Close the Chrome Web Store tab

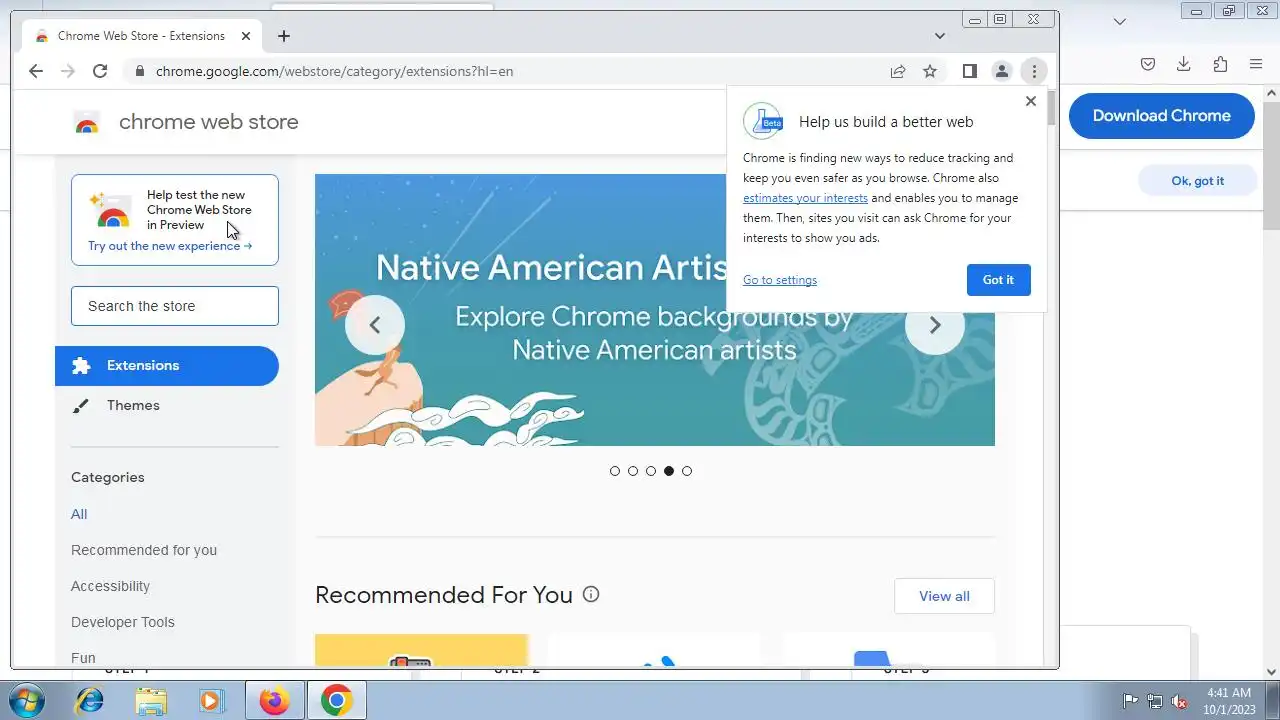(246, 36)
